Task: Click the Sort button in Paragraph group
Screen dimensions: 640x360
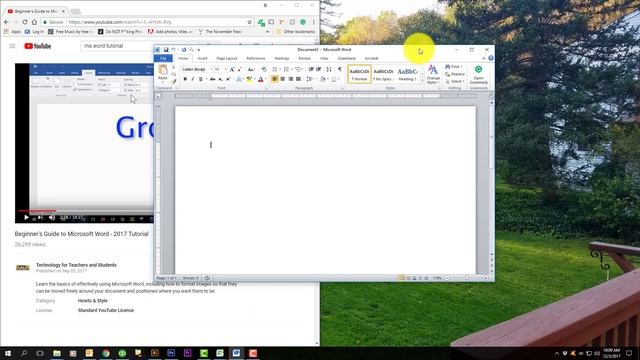Action: 329,70
